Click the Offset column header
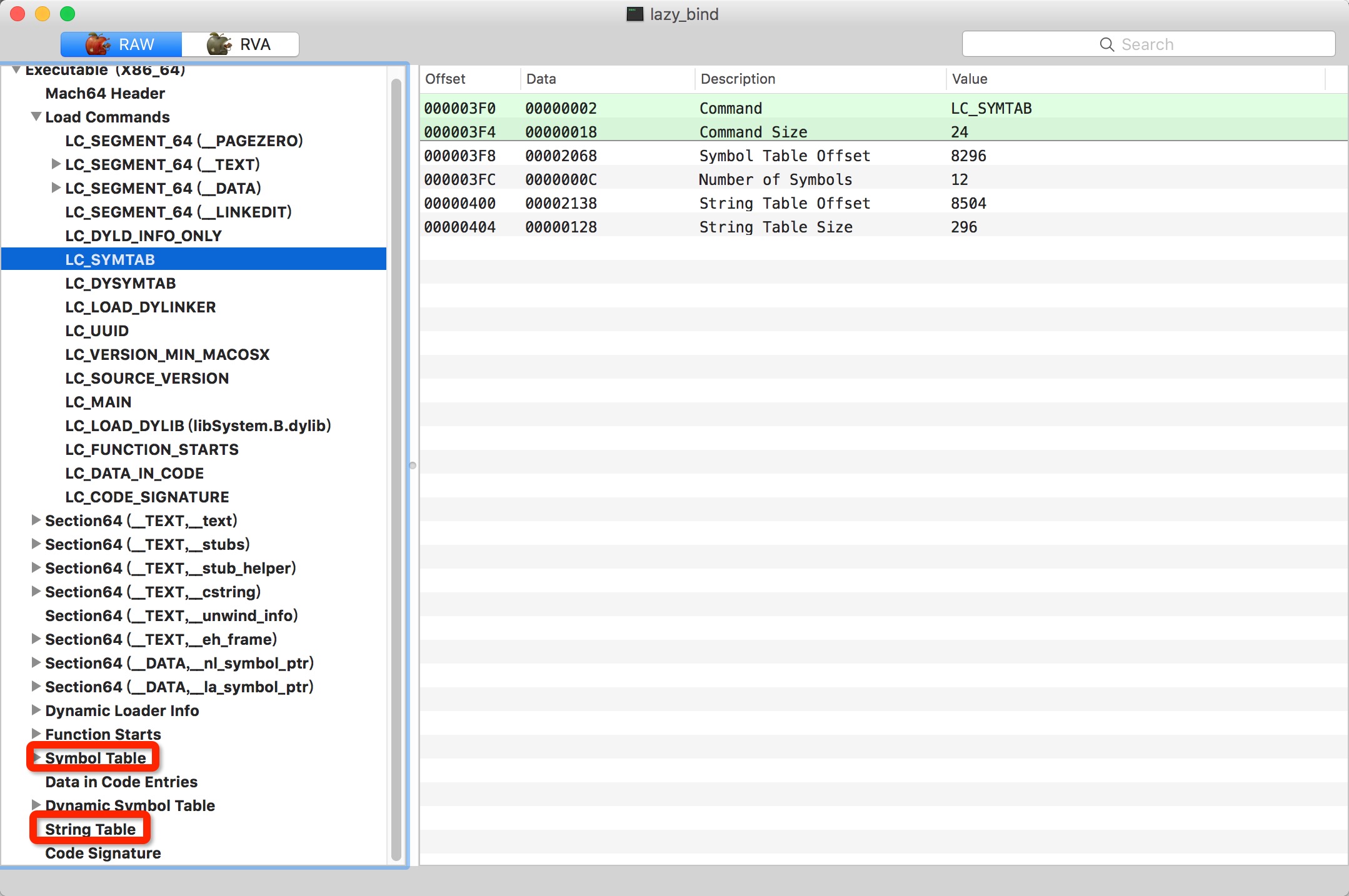Viewport: 1349px width, 896px height. tap(445, 79)
